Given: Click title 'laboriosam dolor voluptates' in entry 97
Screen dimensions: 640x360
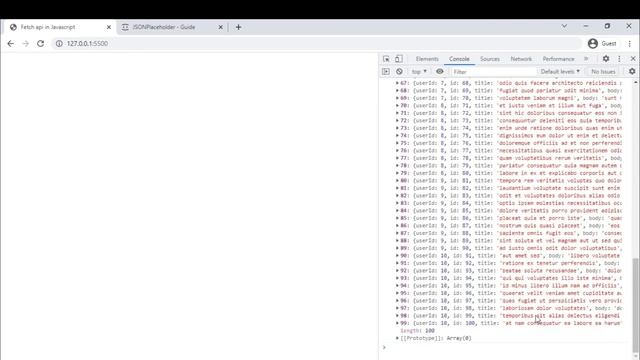Looking at the screenshot, I should 545,308.
